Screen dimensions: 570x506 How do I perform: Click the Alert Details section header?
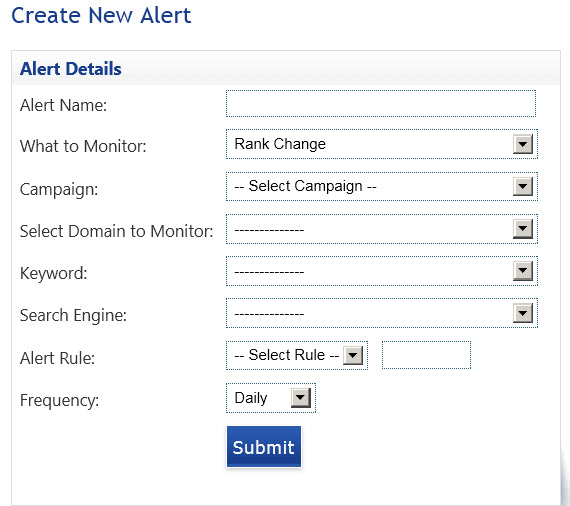(x=71, y=69)
